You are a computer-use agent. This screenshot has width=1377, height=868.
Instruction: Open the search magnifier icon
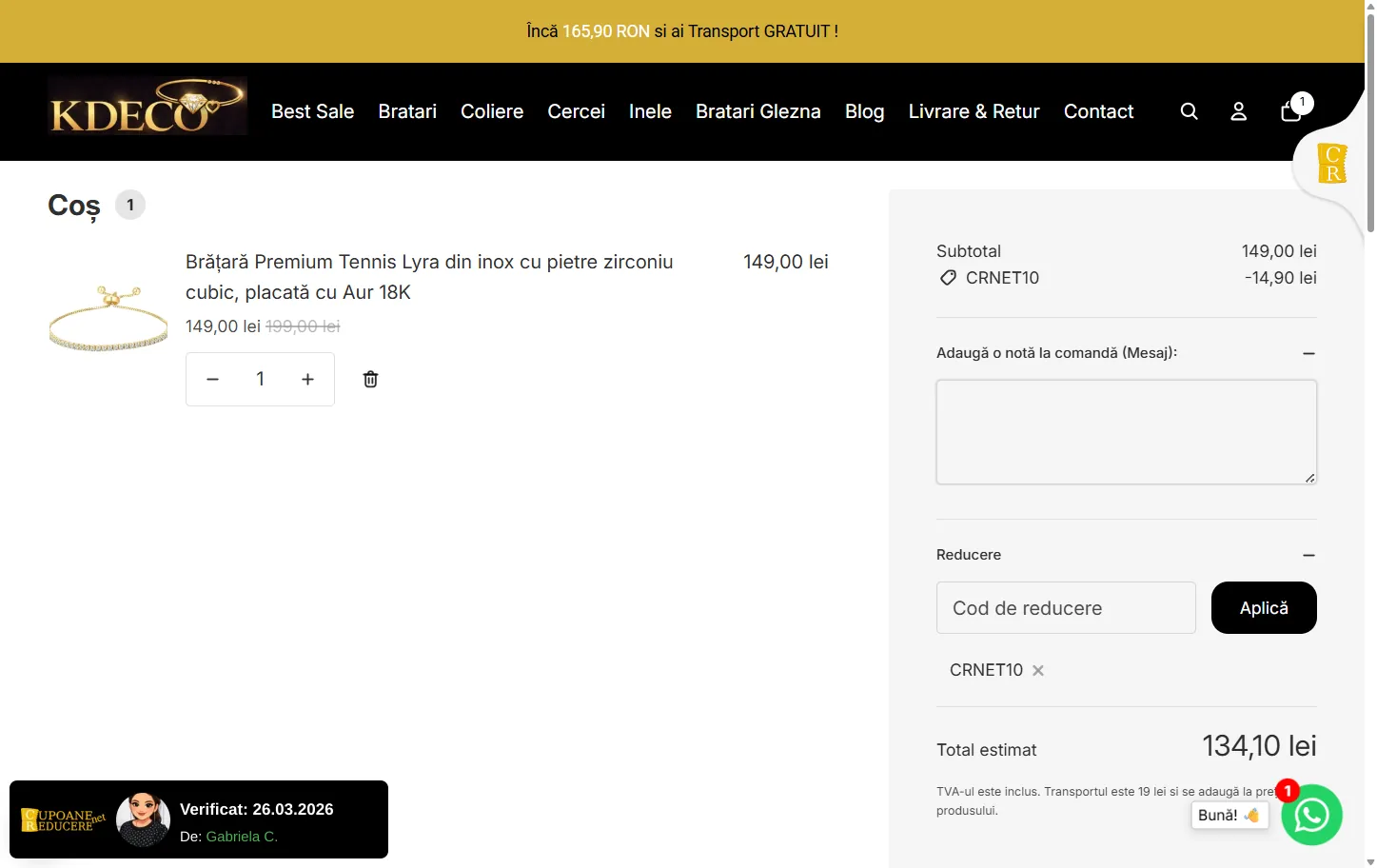click(1189, 111)
